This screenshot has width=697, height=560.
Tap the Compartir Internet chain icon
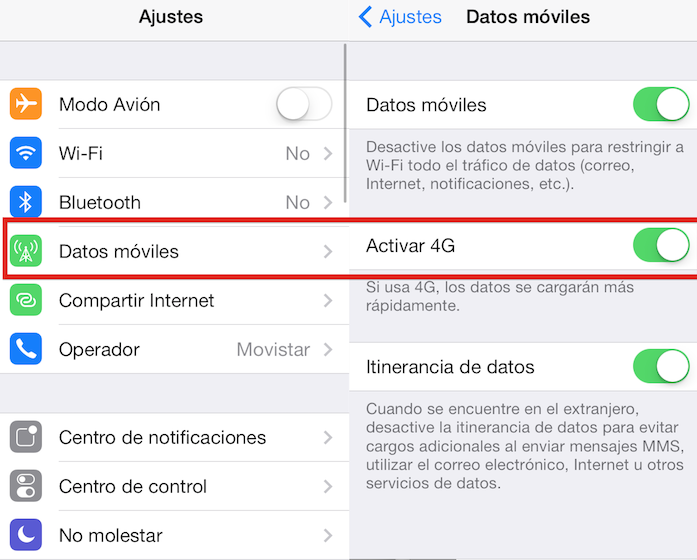pyautogui.click(x=26, y=300)
